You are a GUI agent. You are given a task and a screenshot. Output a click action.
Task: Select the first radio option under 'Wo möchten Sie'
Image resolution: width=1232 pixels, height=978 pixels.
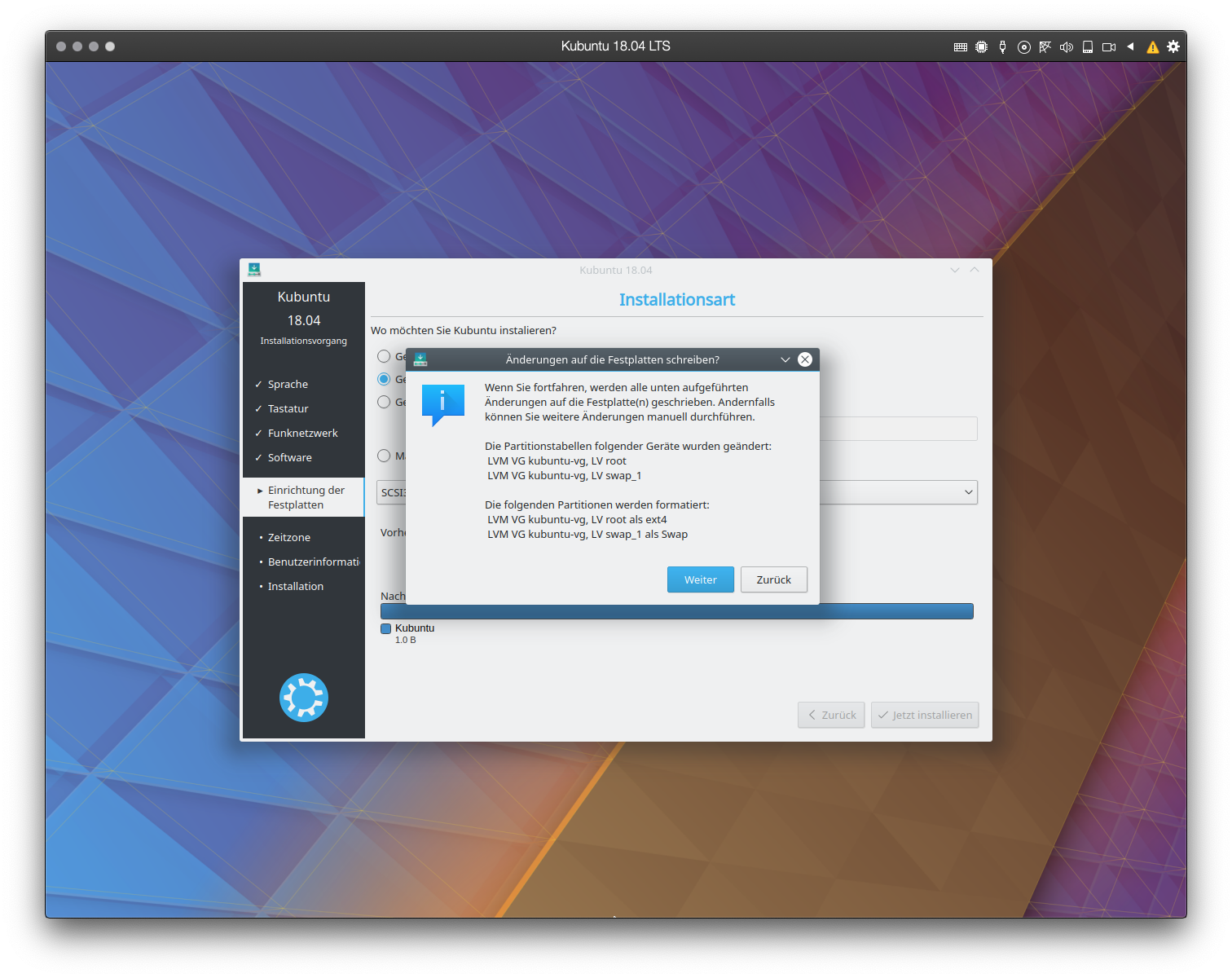(x=384, y=356)
